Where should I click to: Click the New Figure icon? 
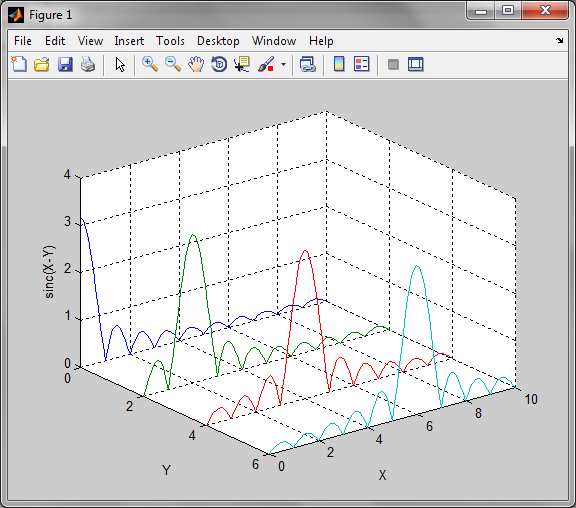click(19, 64)
